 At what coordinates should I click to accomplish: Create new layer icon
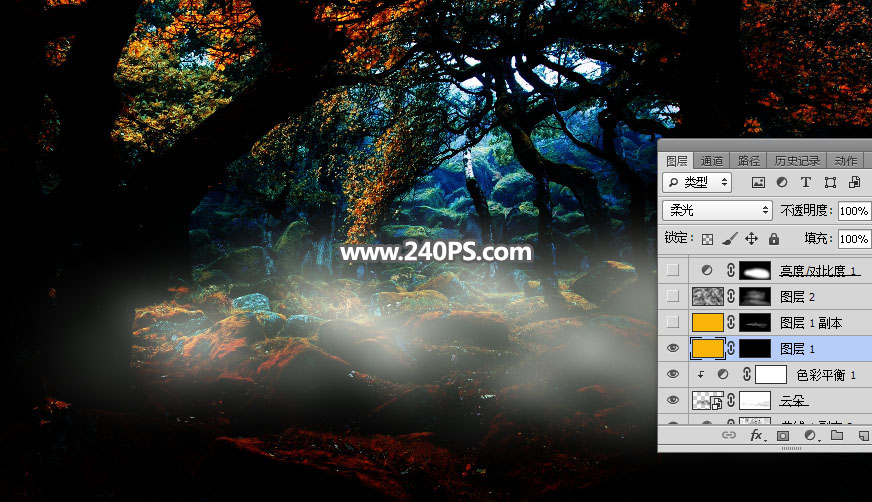click(864, 435)
